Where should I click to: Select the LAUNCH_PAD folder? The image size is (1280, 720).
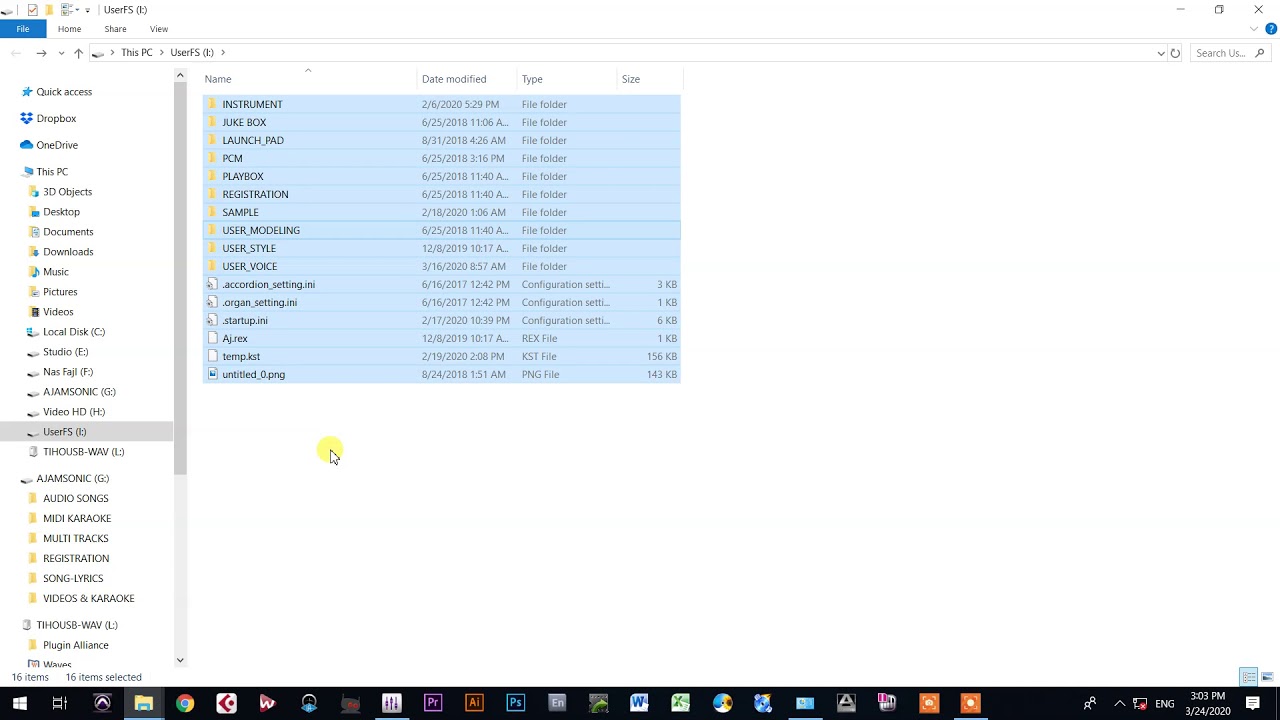441,140
